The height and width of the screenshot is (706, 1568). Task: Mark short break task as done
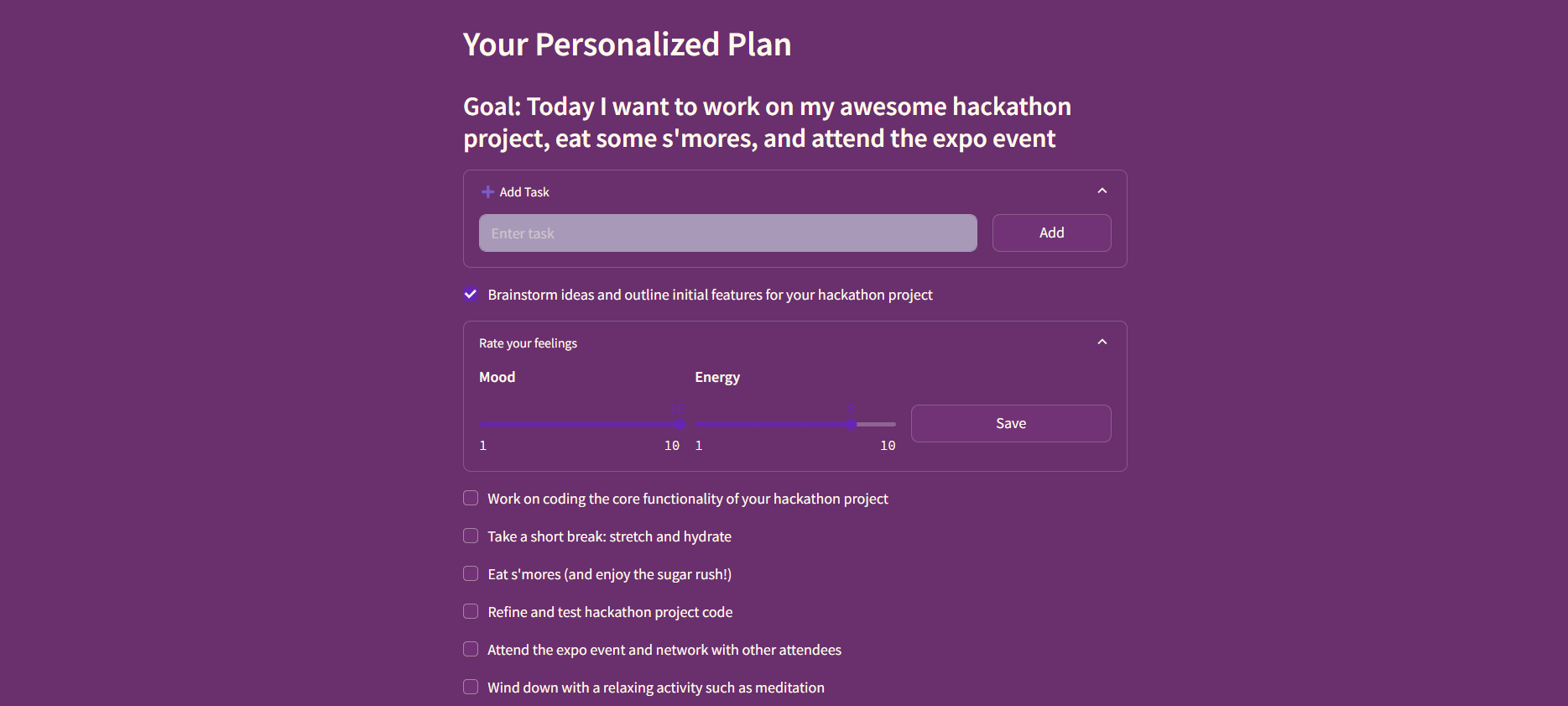pyautogui.click(x=471, y=536)
